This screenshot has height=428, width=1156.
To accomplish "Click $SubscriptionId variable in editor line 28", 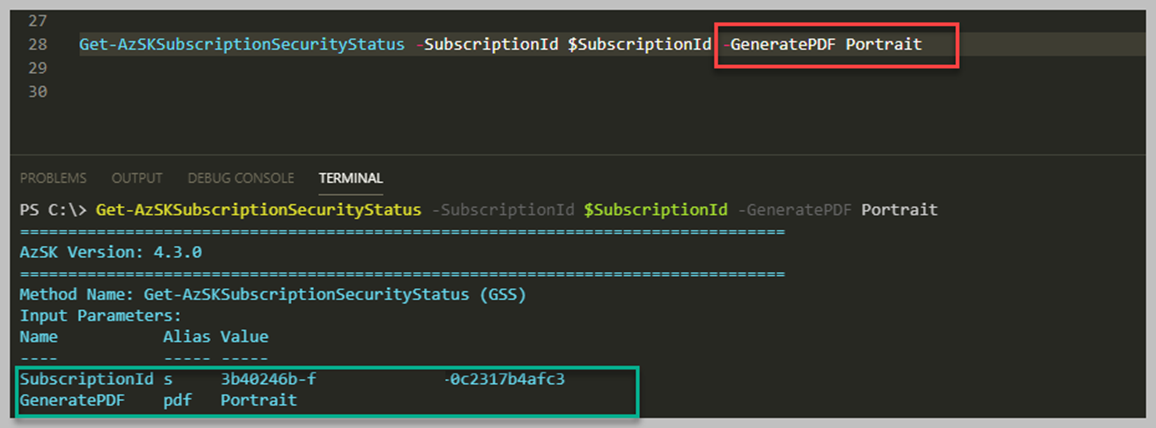I will point(639,44).
